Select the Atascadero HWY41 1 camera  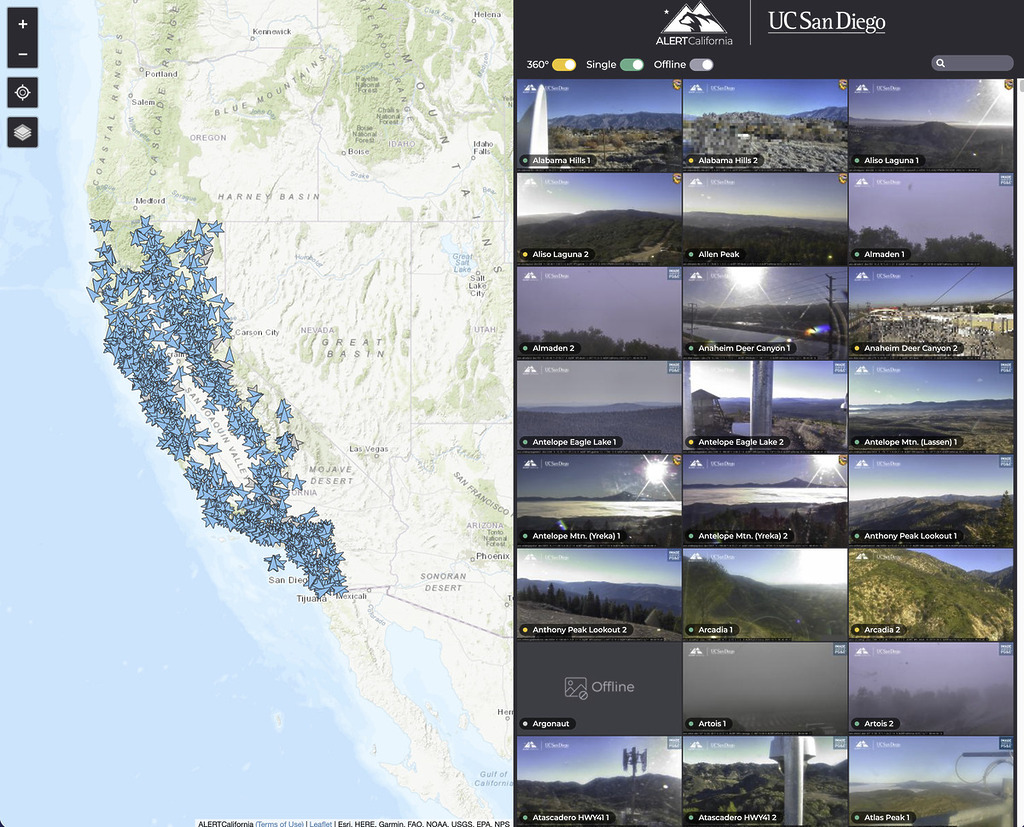pyautogui.click(x=598, y=780)
